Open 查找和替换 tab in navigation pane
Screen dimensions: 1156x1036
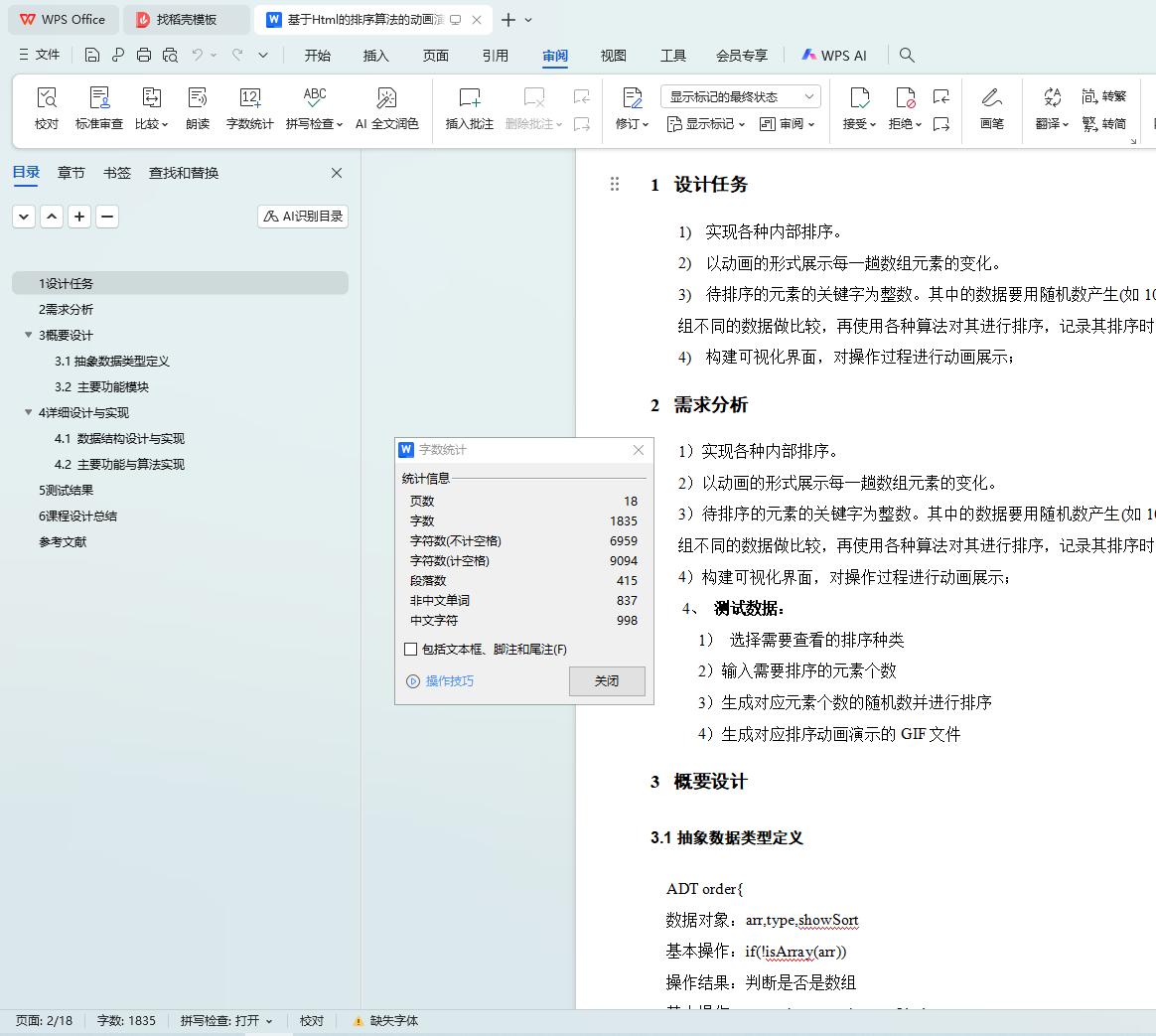tap(184, 173)
